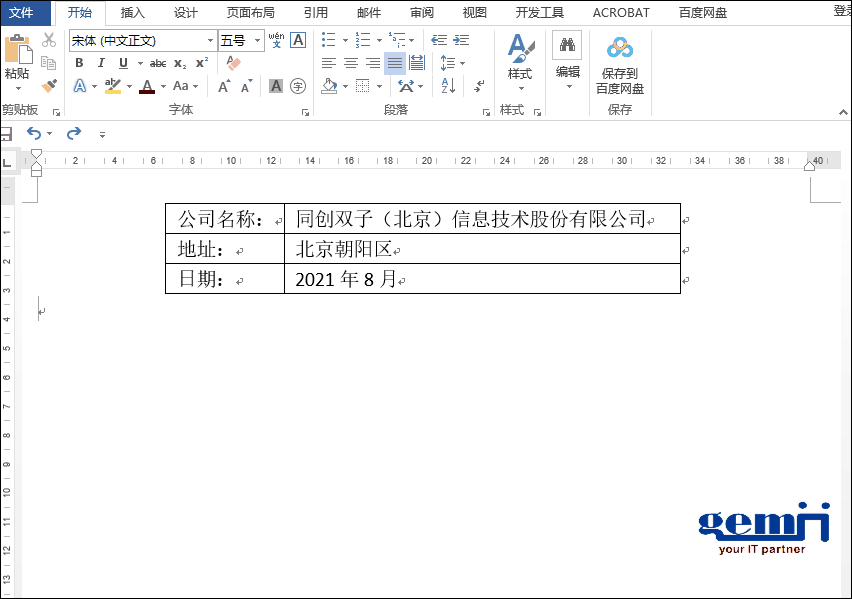Toggle bold formatting
The height and width of the screenshot is (599, 852).
(x=79, y=63)
